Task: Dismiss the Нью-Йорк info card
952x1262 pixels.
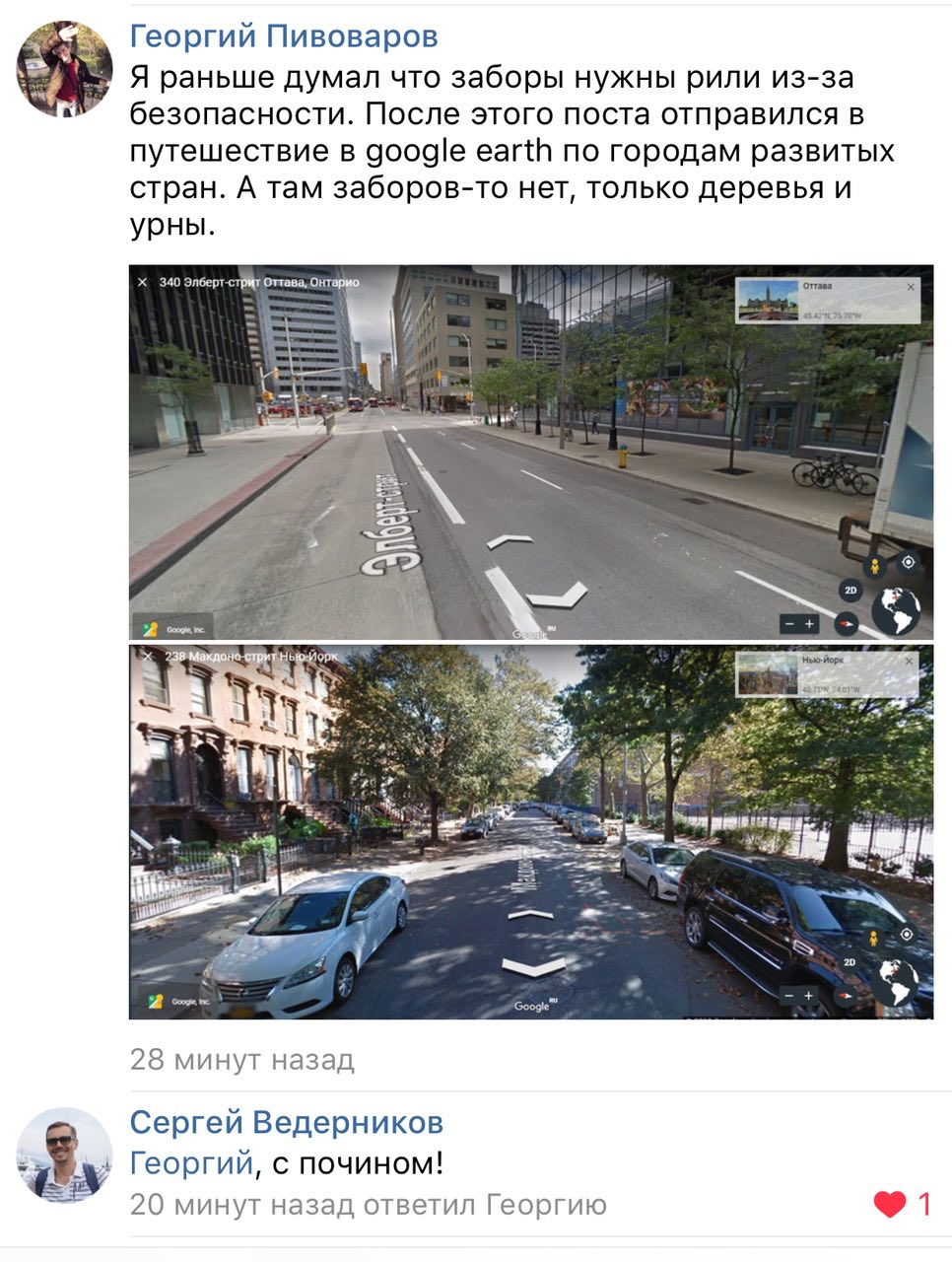Action: pyautogui.click(x=910, y=660)
